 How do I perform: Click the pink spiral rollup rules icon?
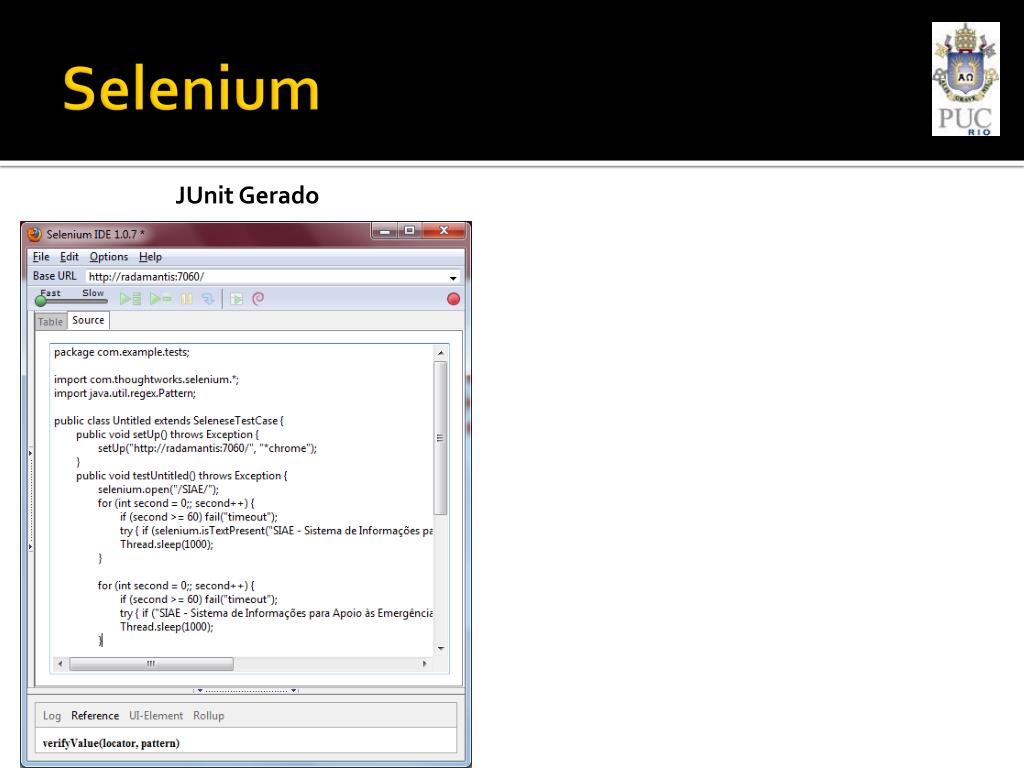259,299
